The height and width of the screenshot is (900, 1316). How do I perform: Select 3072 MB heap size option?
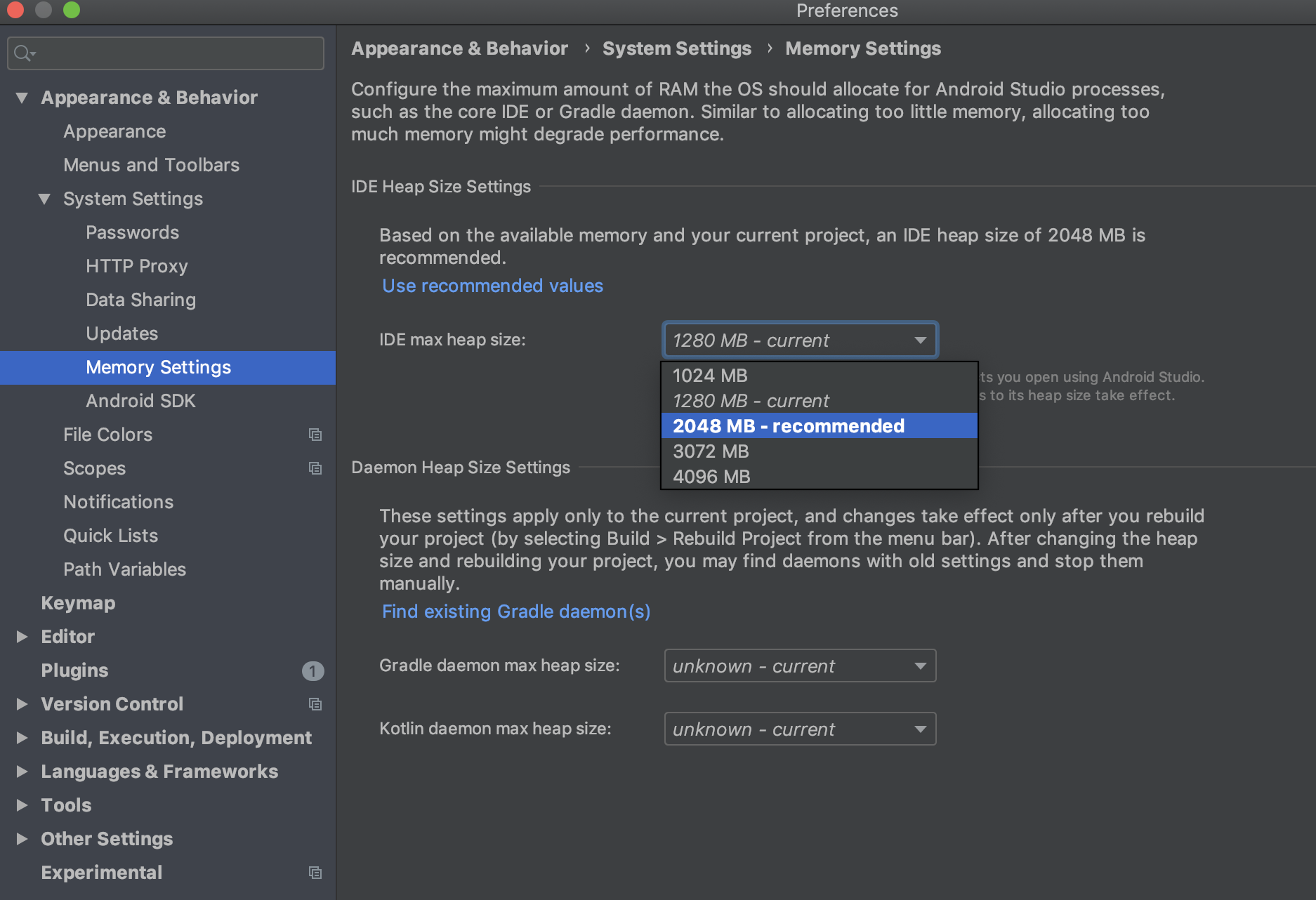[819, 451]
